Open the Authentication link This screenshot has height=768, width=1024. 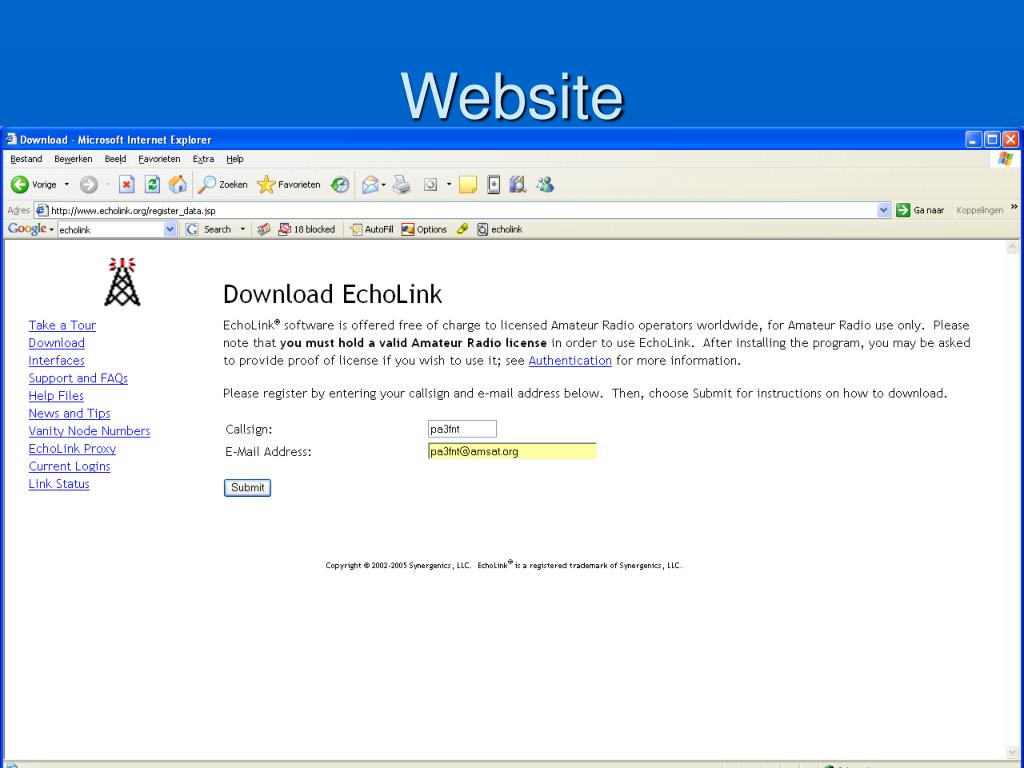pos(570,360)
